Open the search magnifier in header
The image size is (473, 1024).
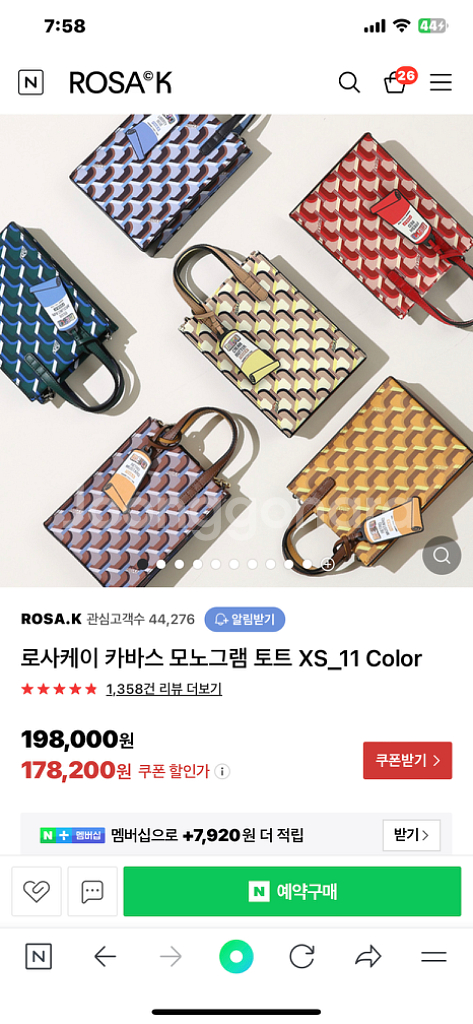pos(349,83)
